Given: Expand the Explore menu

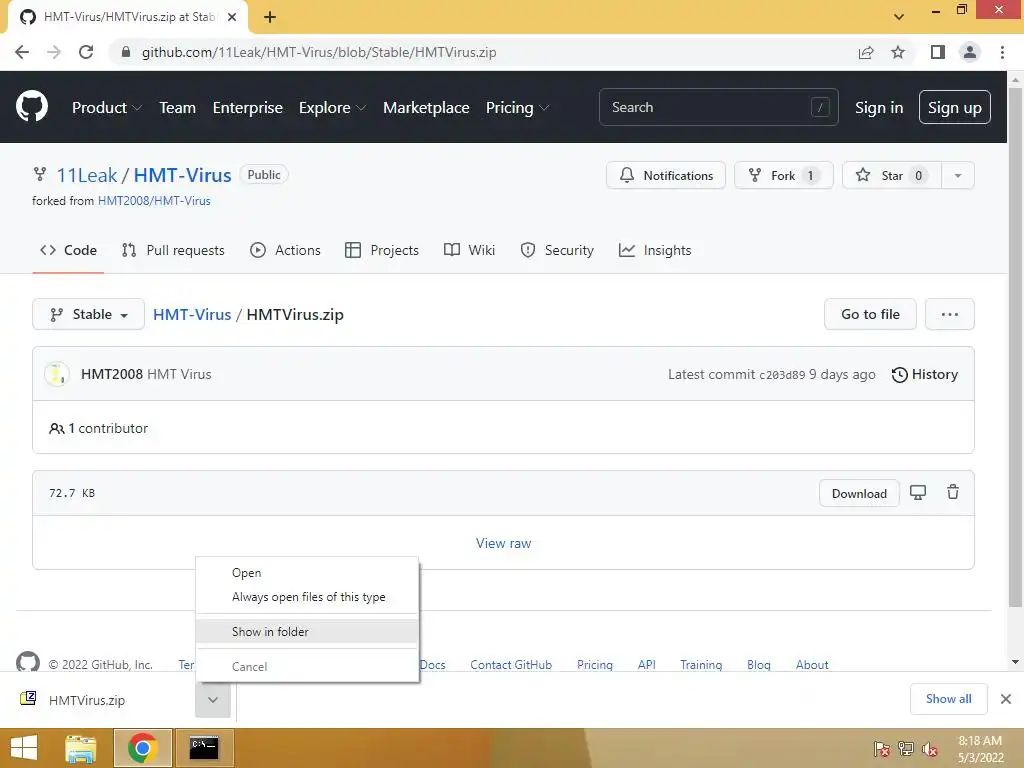Looking at the screenshot, I should (332, 108).
